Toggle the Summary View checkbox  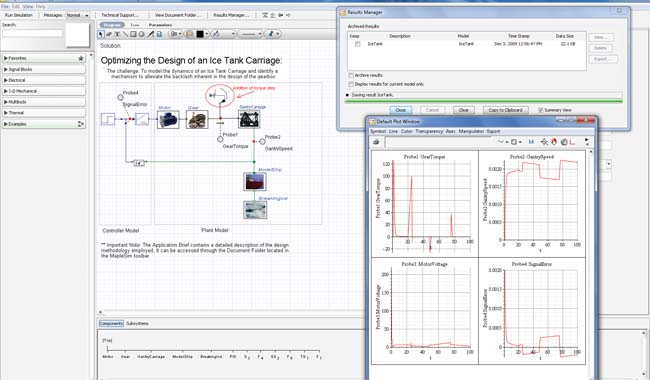(x=541, y=110)
